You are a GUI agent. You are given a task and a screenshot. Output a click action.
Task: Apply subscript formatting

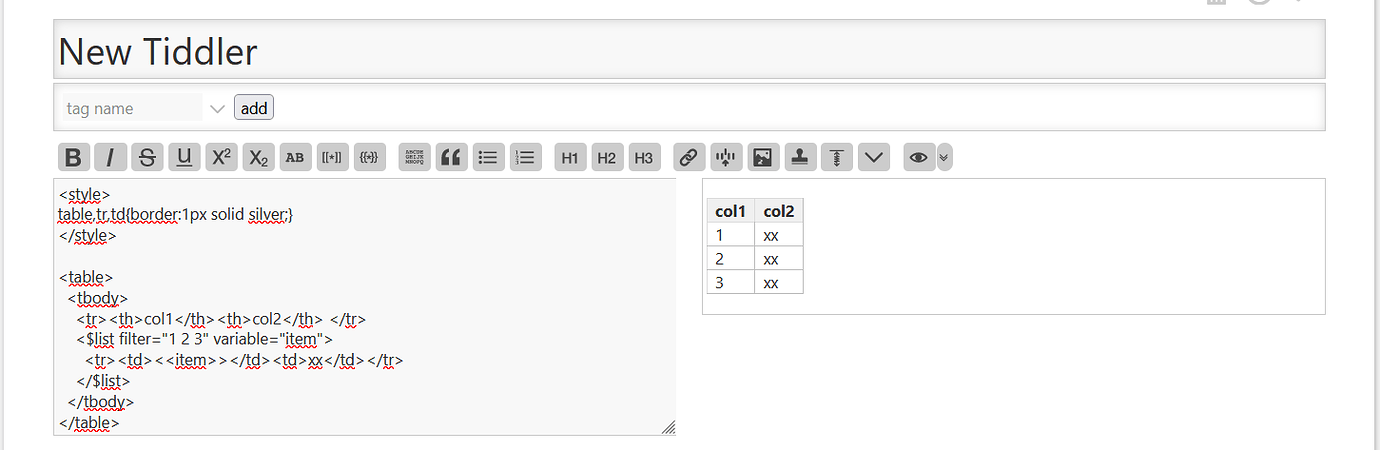[x=259, y=157]
